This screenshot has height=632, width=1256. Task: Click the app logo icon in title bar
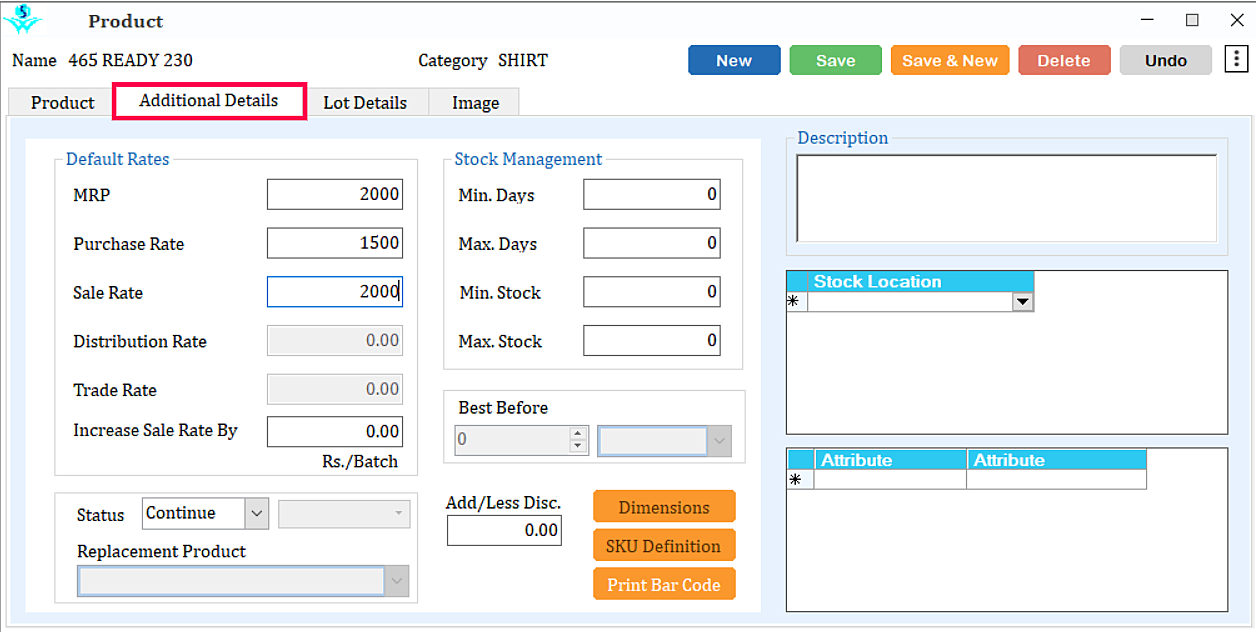click(x=23, y=19)
